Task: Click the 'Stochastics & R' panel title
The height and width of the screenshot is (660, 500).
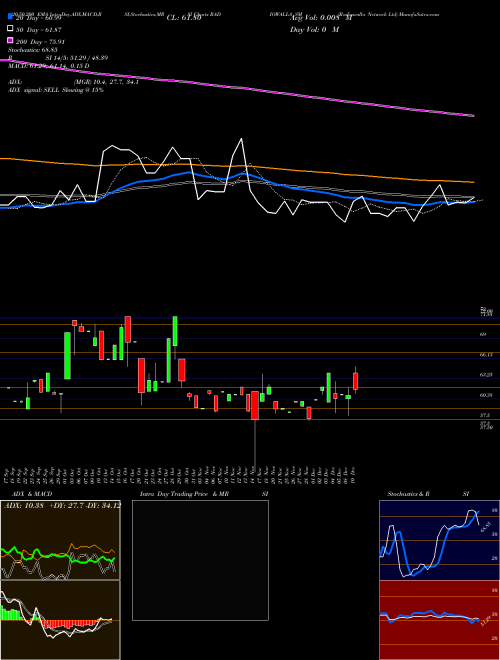Action: point(408,494)
